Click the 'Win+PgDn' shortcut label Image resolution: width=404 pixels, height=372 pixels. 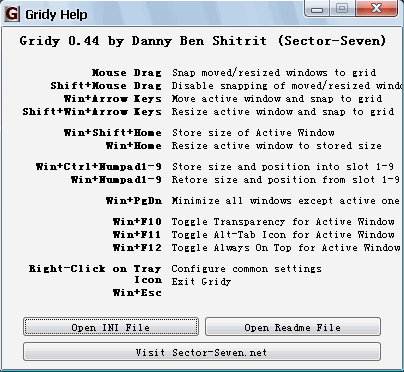point(134,201)
